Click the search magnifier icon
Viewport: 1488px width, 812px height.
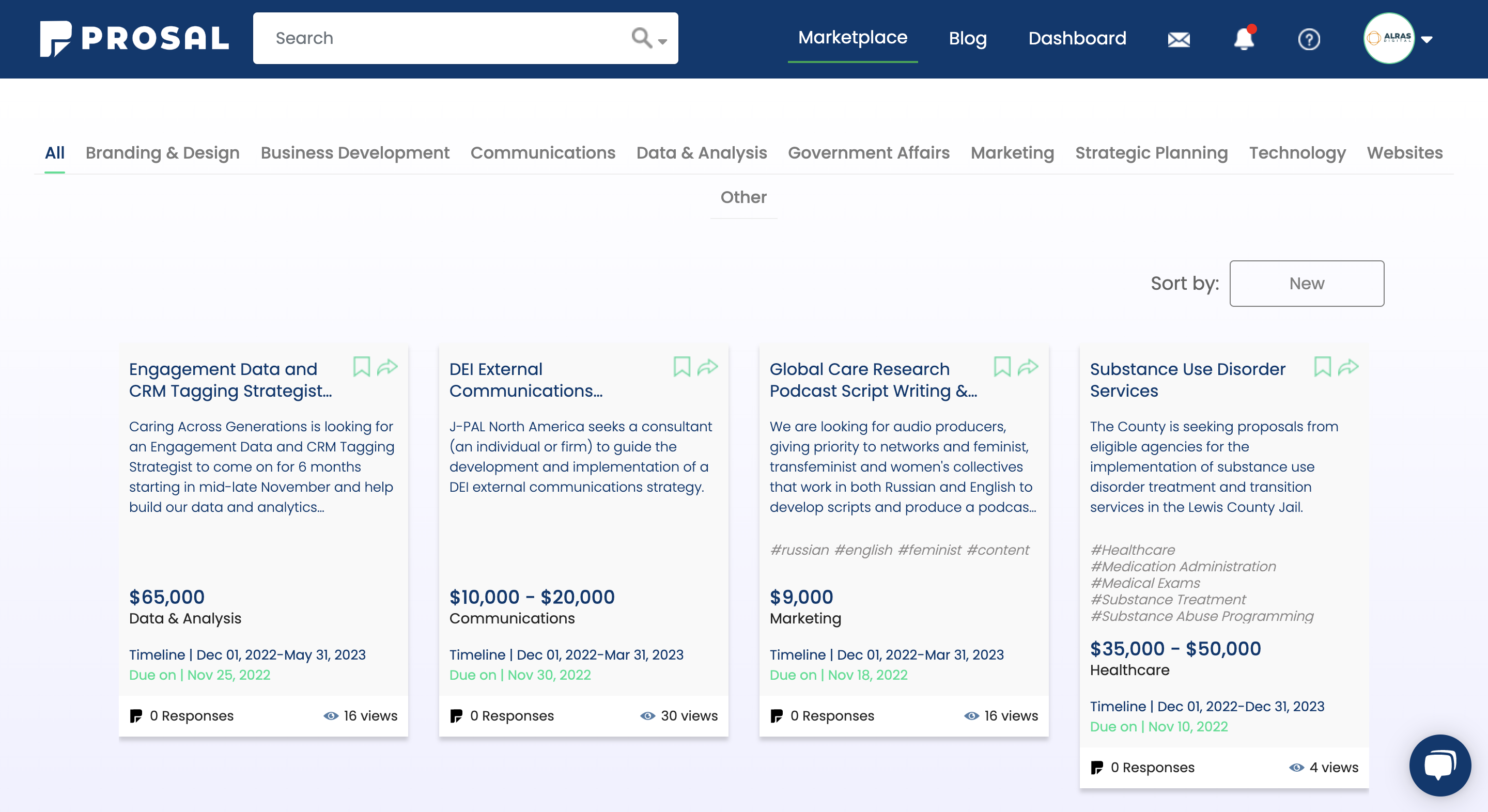640,38
